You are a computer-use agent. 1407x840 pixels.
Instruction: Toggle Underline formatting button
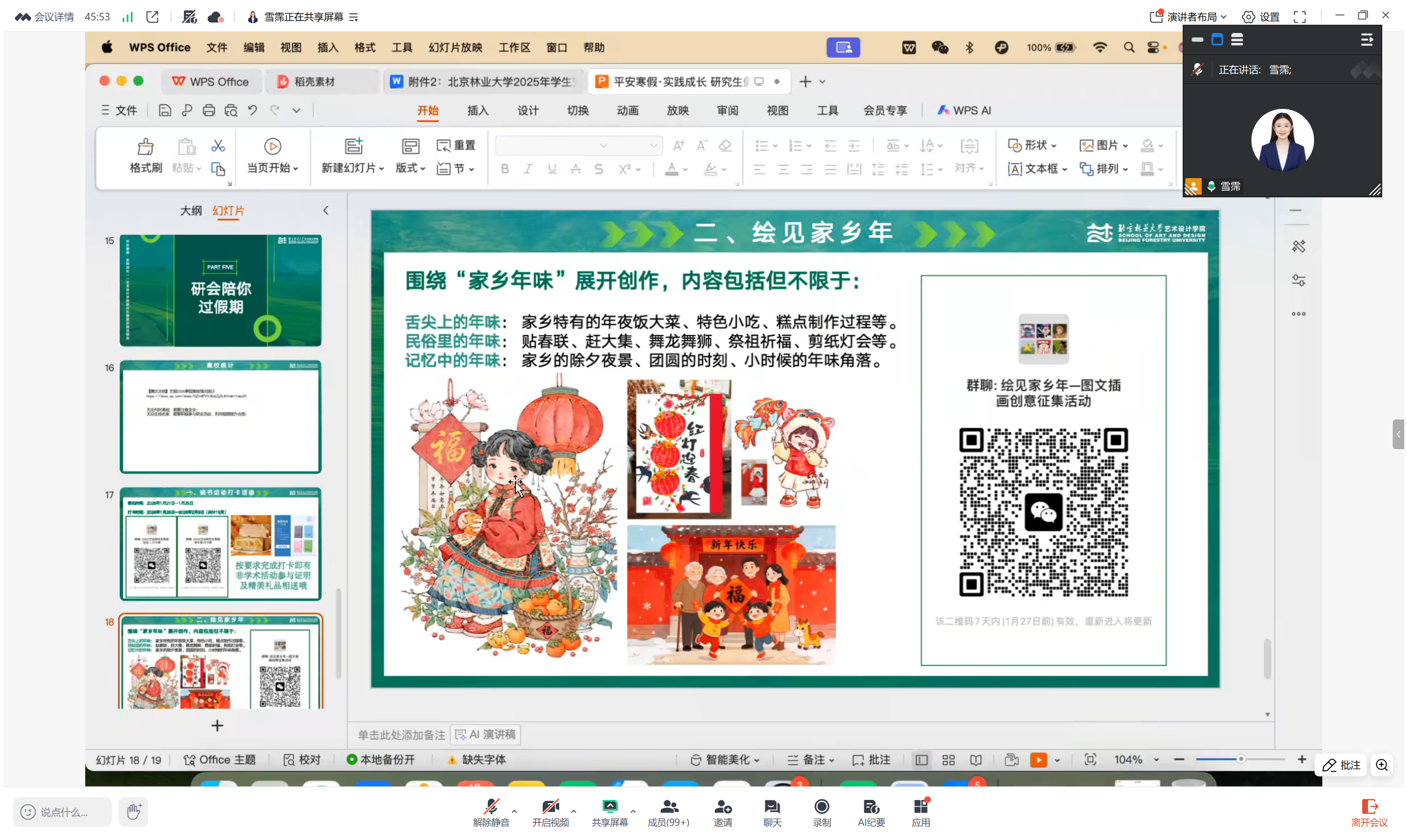point(553,169)
